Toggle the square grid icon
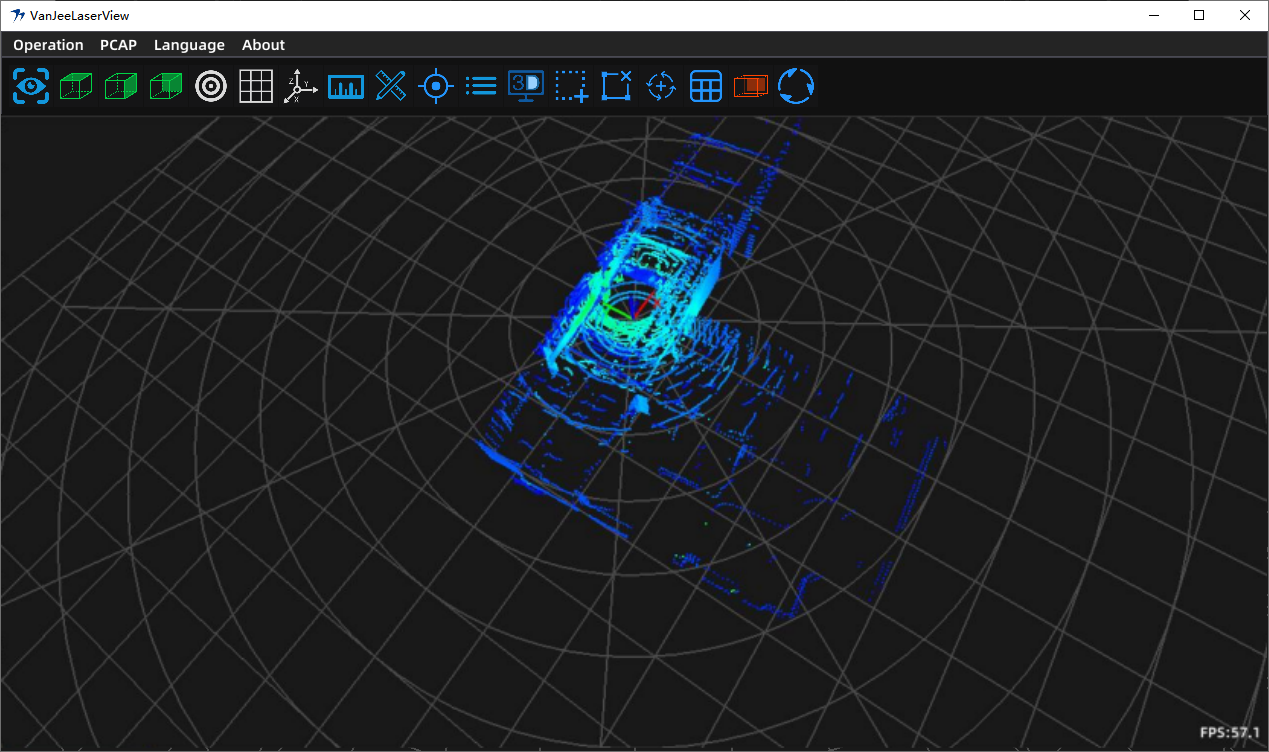Viewport: 1269px width, 752px height. click(256, 86)
